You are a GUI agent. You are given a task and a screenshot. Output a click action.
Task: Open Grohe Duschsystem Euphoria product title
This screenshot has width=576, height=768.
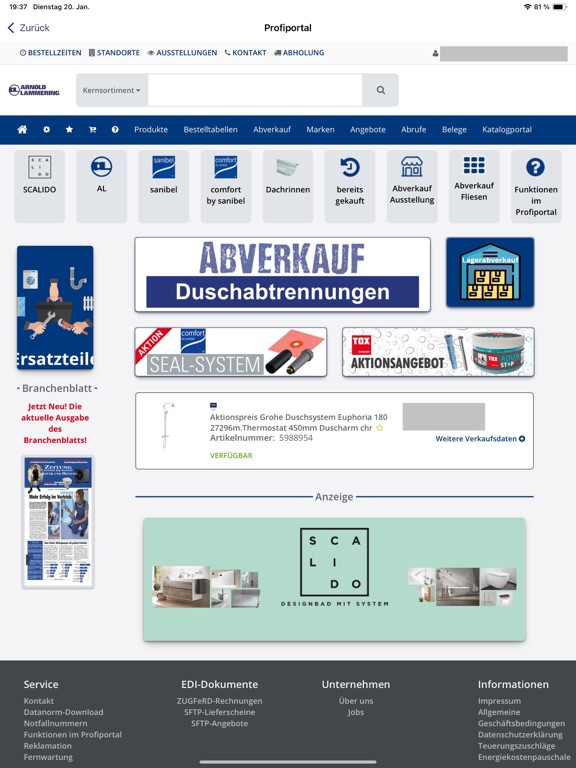(298, 423)
